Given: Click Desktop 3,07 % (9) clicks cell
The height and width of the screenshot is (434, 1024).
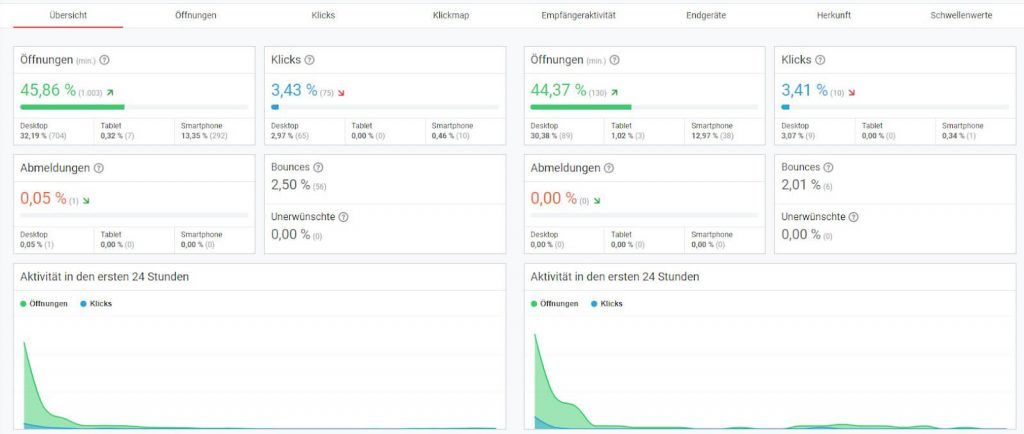Looking at the screenshot, I should [815, 131].
